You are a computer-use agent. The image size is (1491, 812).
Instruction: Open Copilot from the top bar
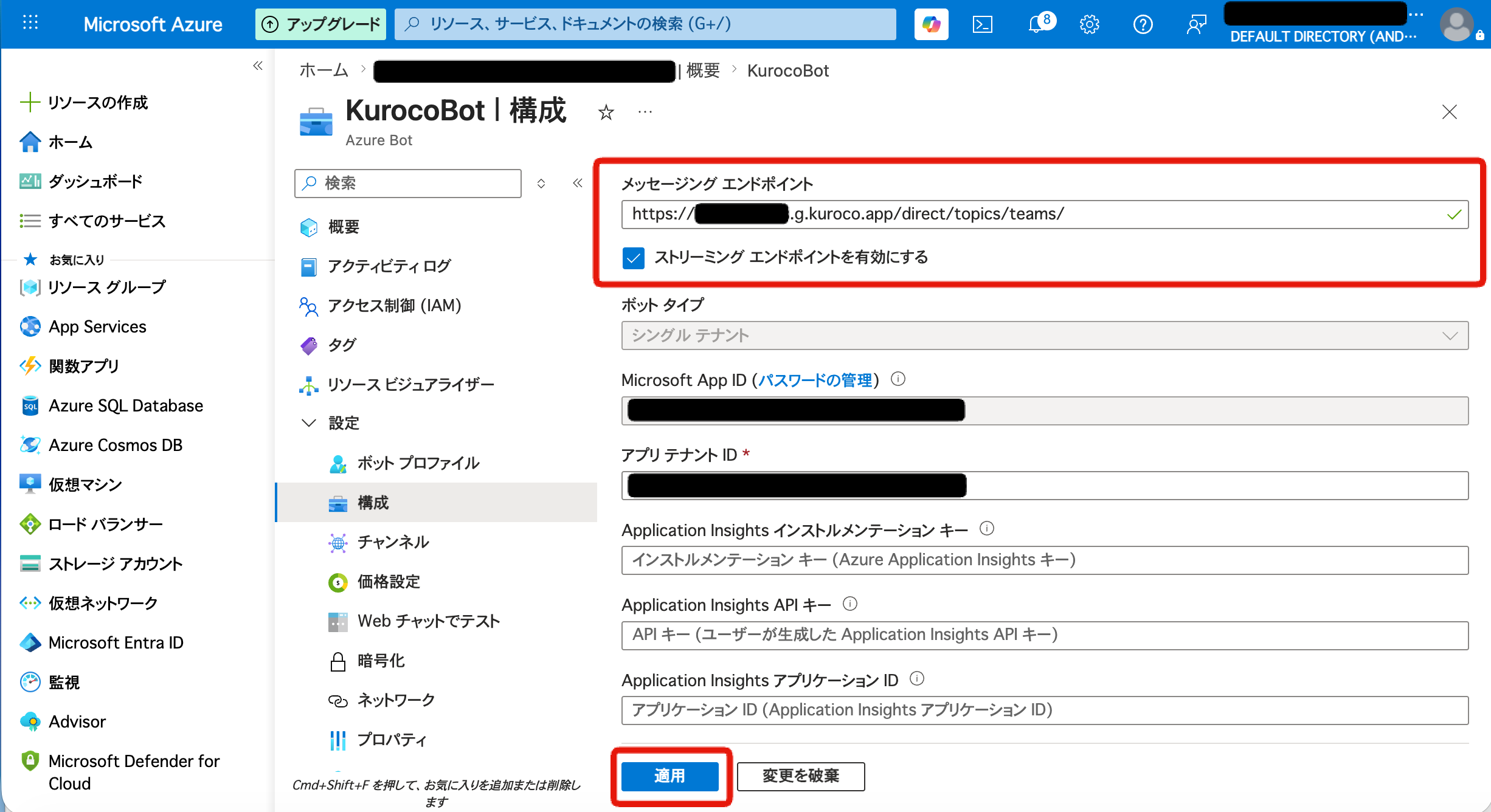coord(931,24)
